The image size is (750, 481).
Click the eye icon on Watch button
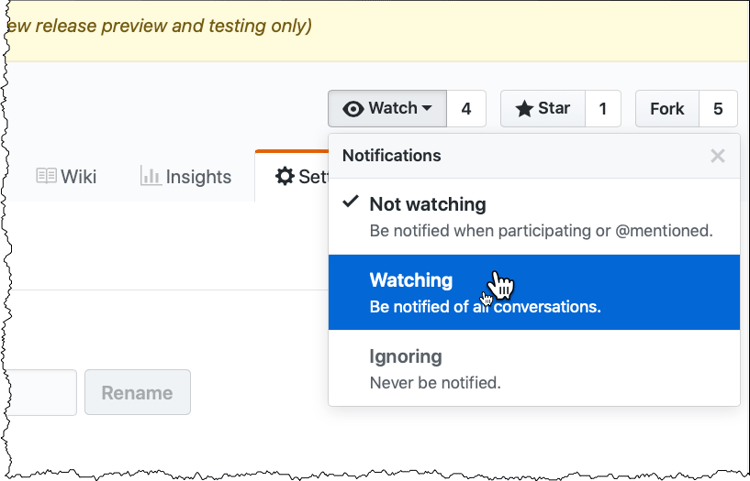click(353, 109)
